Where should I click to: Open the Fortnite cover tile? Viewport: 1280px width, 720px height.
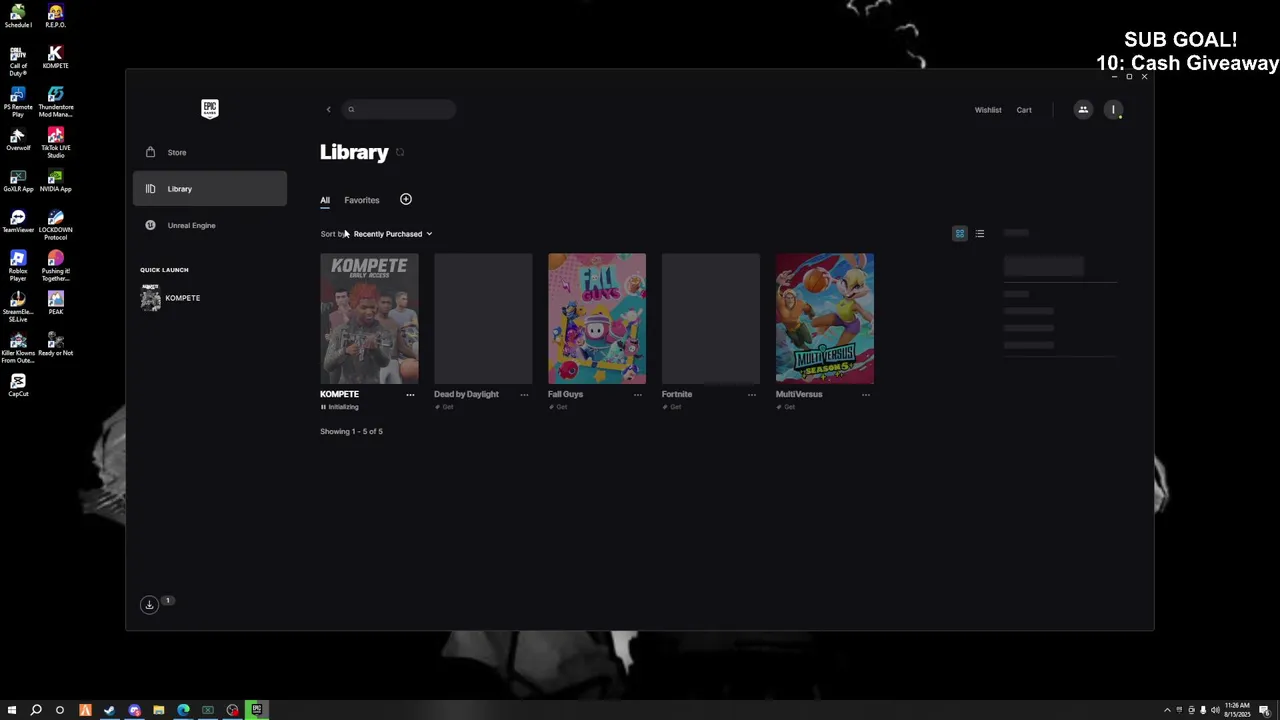tap(711, 318)
